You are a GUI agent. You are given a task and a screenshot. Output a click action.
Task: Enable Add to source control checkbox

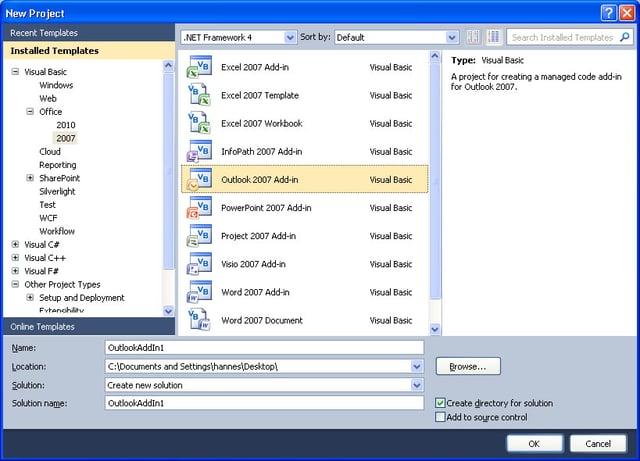point(440,417)
